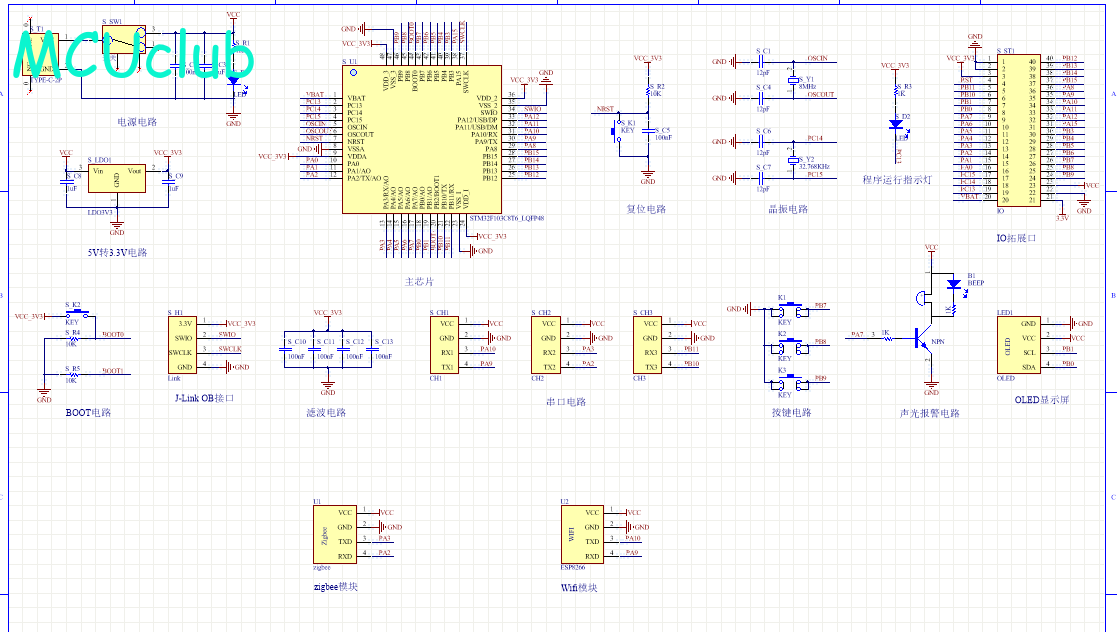
Task: Click the S_CH1 serial port connector
Action: pos(447,345)
